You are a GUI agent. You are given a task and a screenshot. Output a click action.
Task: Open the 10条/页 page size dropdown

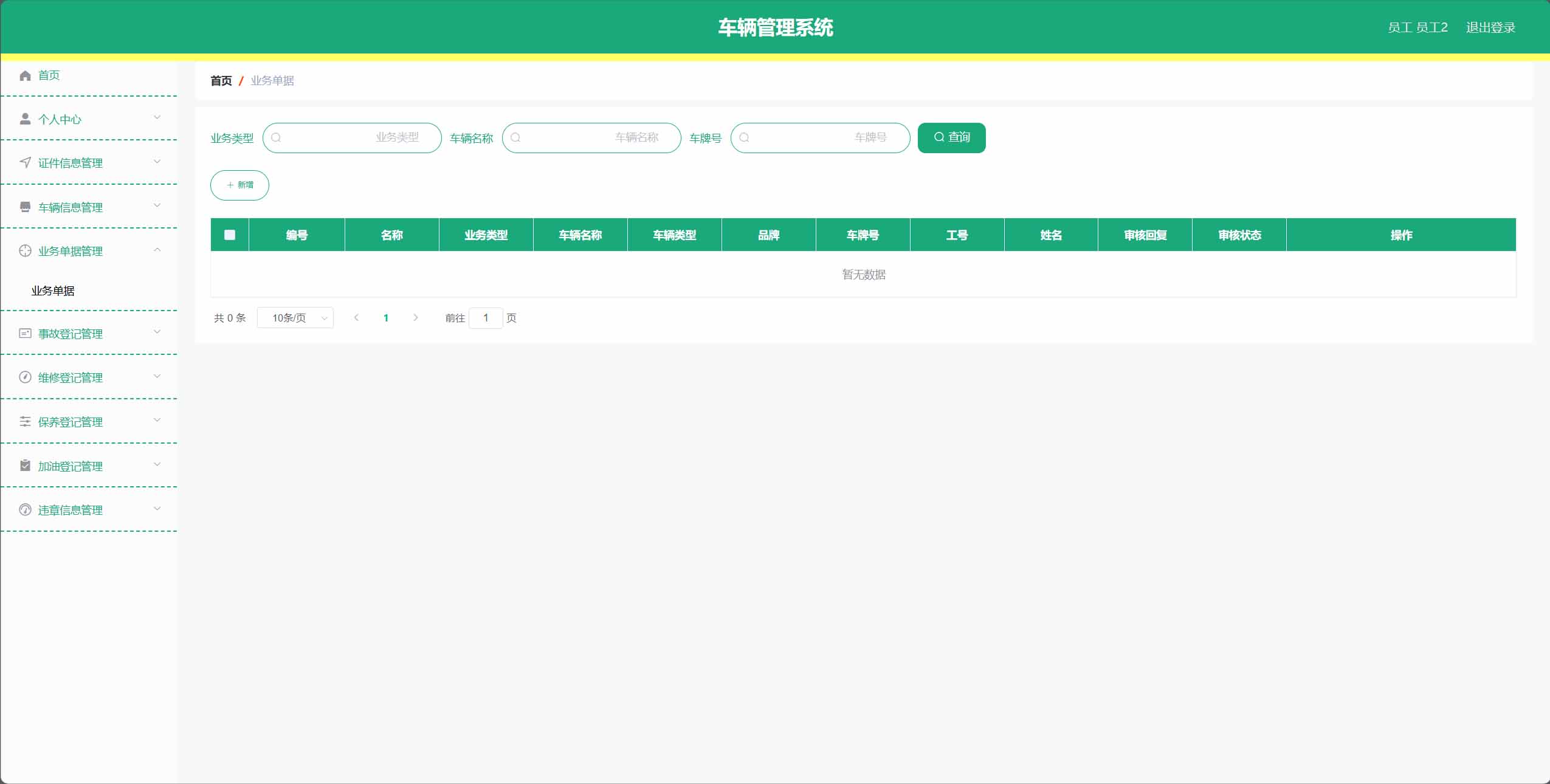pyautogui.click(x=295, y=317)
